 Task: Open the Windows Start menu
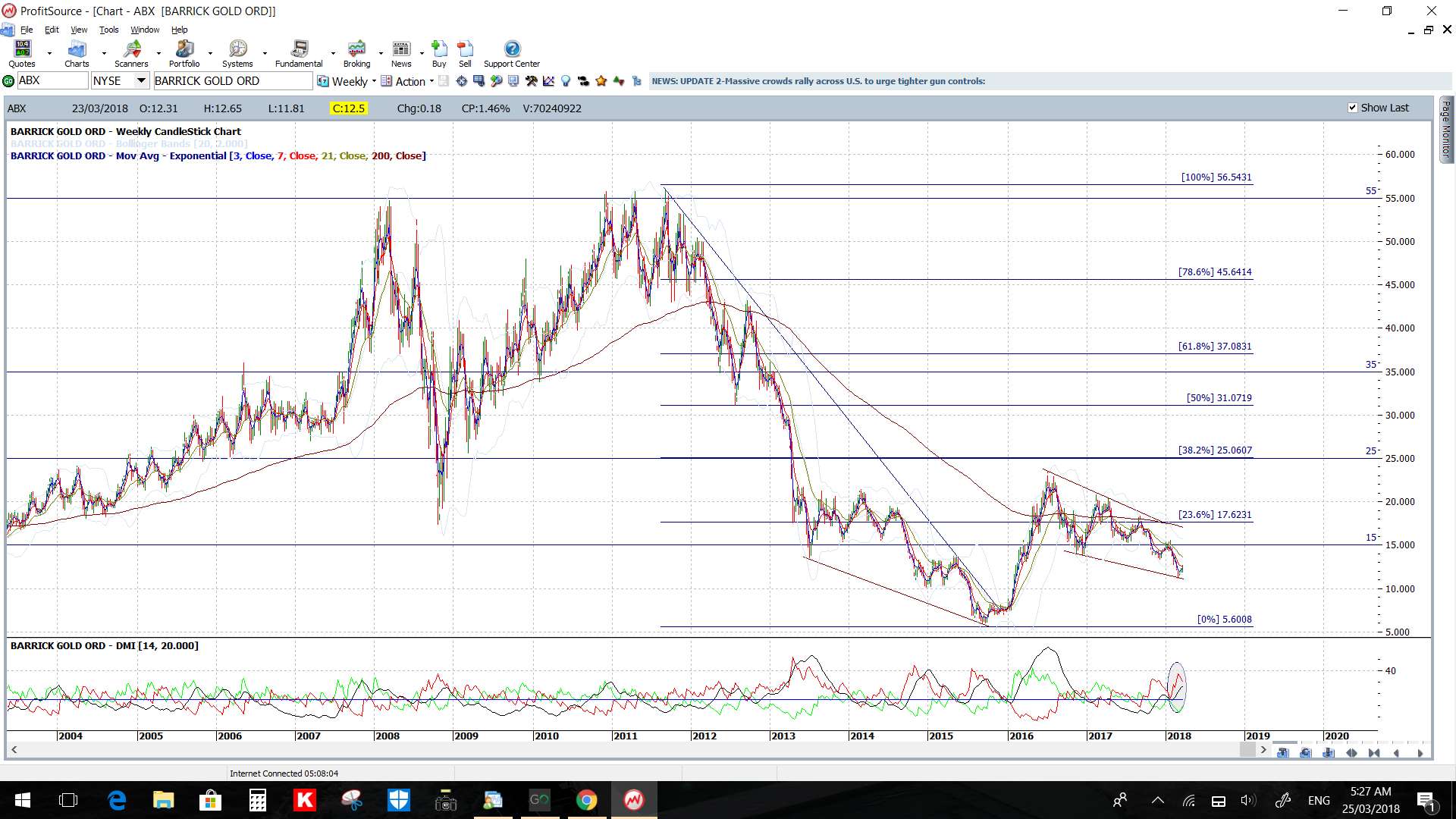[x=22, y=800]
